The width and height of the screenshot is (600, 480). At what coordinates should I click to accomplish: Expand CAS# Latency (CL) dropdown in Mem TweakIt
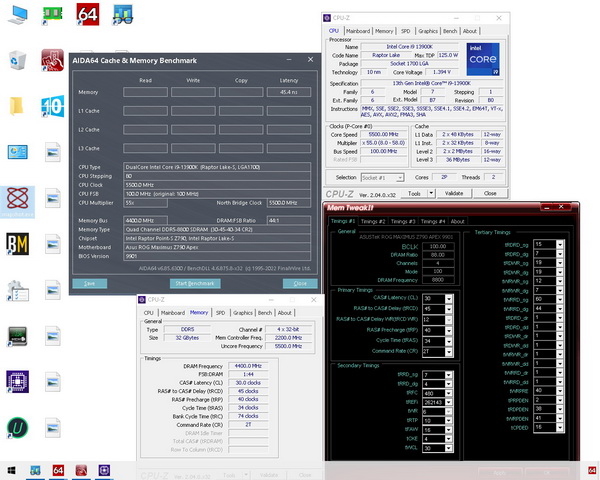pyautogui.click(x=448, y=299)
